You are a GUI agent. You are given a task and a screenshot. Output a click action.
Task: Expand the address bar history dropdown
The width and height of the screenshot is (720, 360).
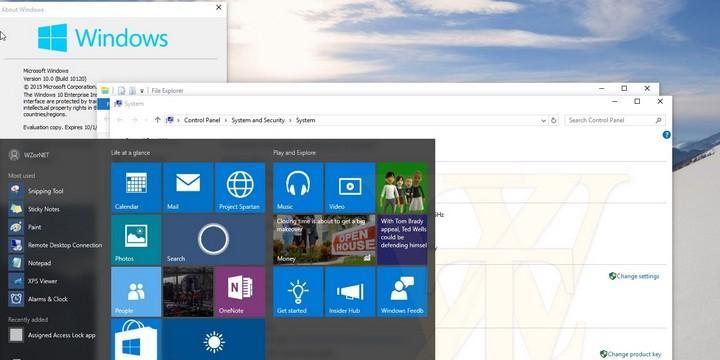[x=544, y=120]
